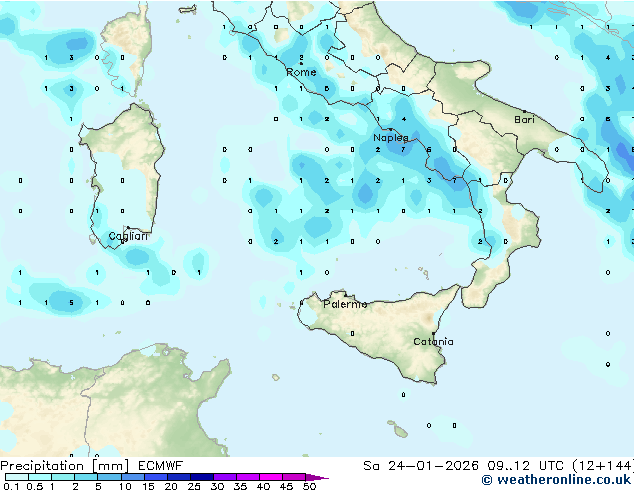Click the Catania city label
The width and height of the screenshot is (634, 490).
point(433,342)
